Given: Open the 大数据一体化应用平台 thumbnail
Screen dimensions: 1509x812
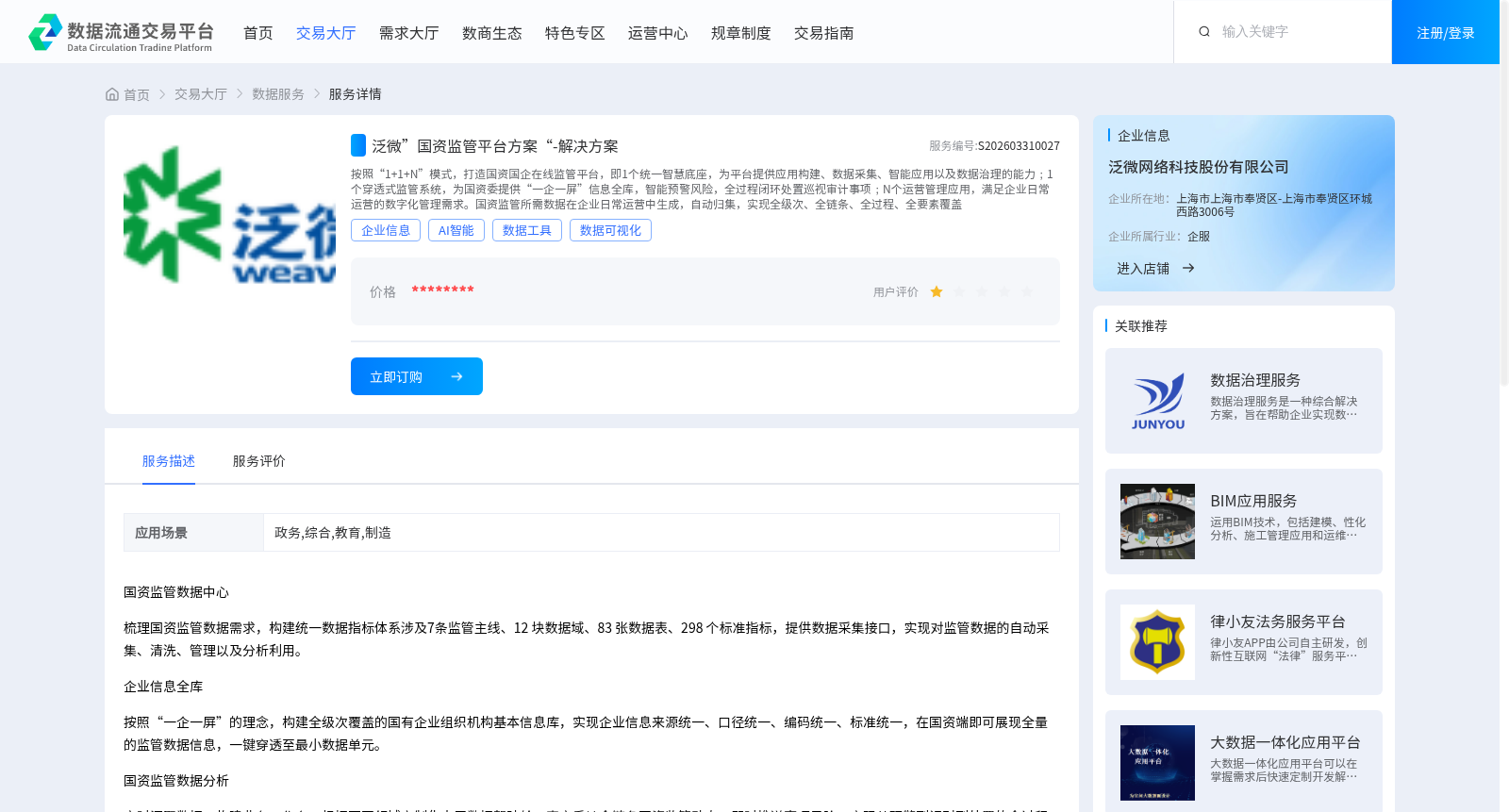Looking at the screenshot, I should 1157,763.
